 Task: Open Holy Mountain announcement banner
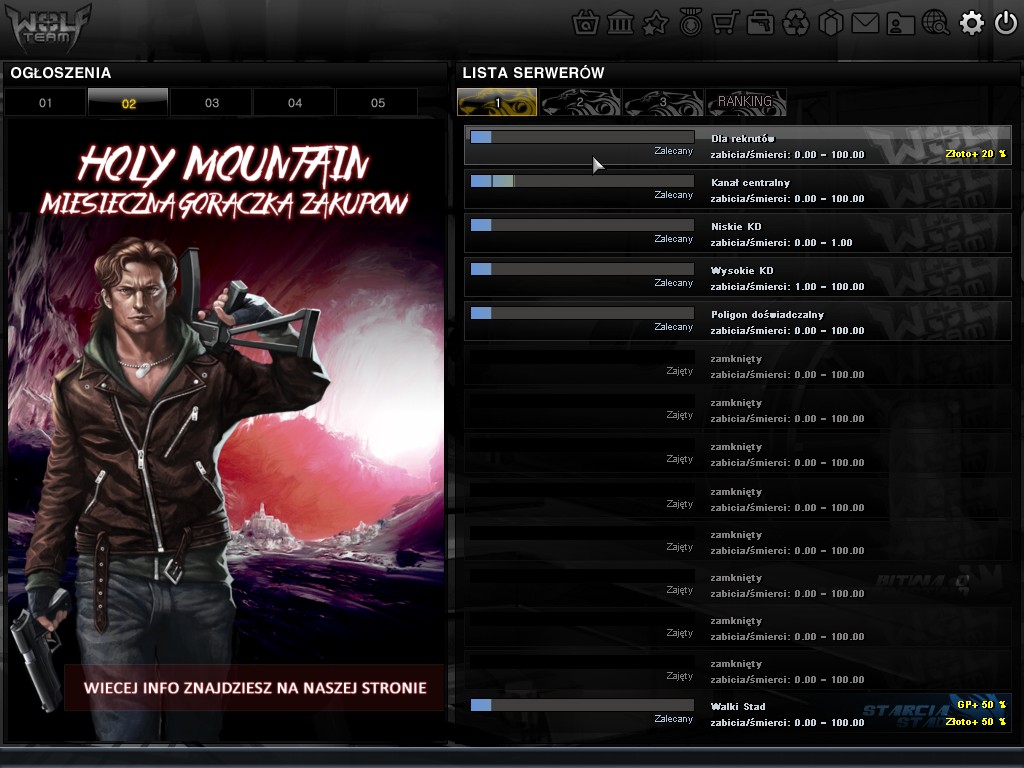[x=226, y=431]
